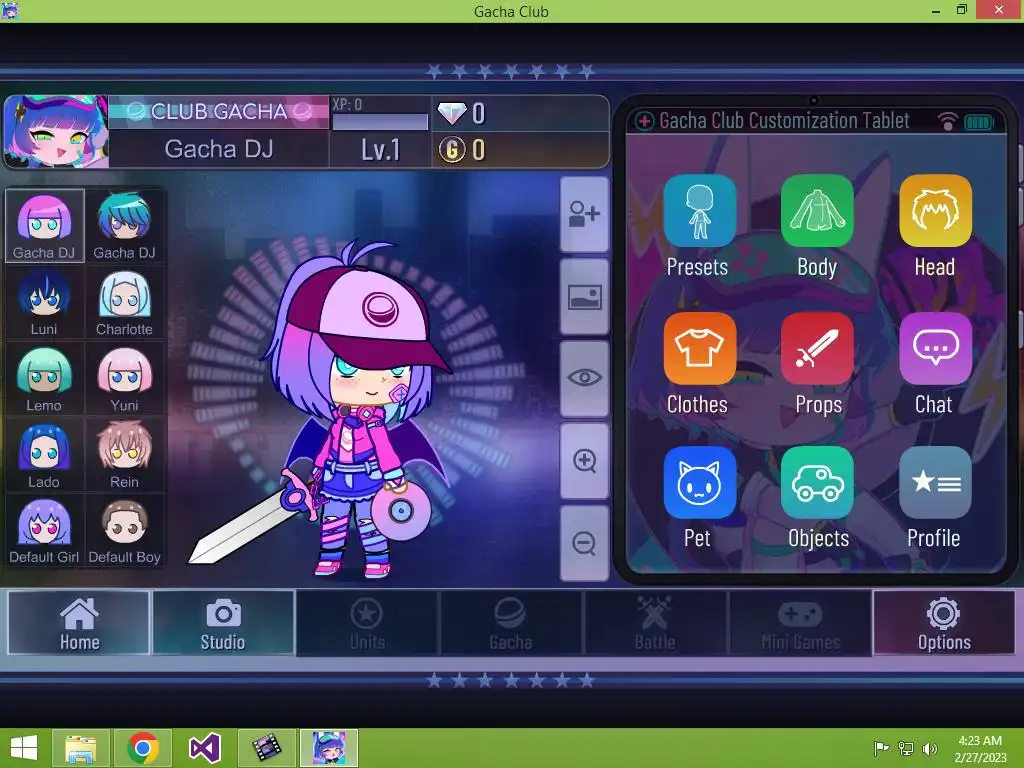
Task: Select the Rein character slot
Action: 125,455
